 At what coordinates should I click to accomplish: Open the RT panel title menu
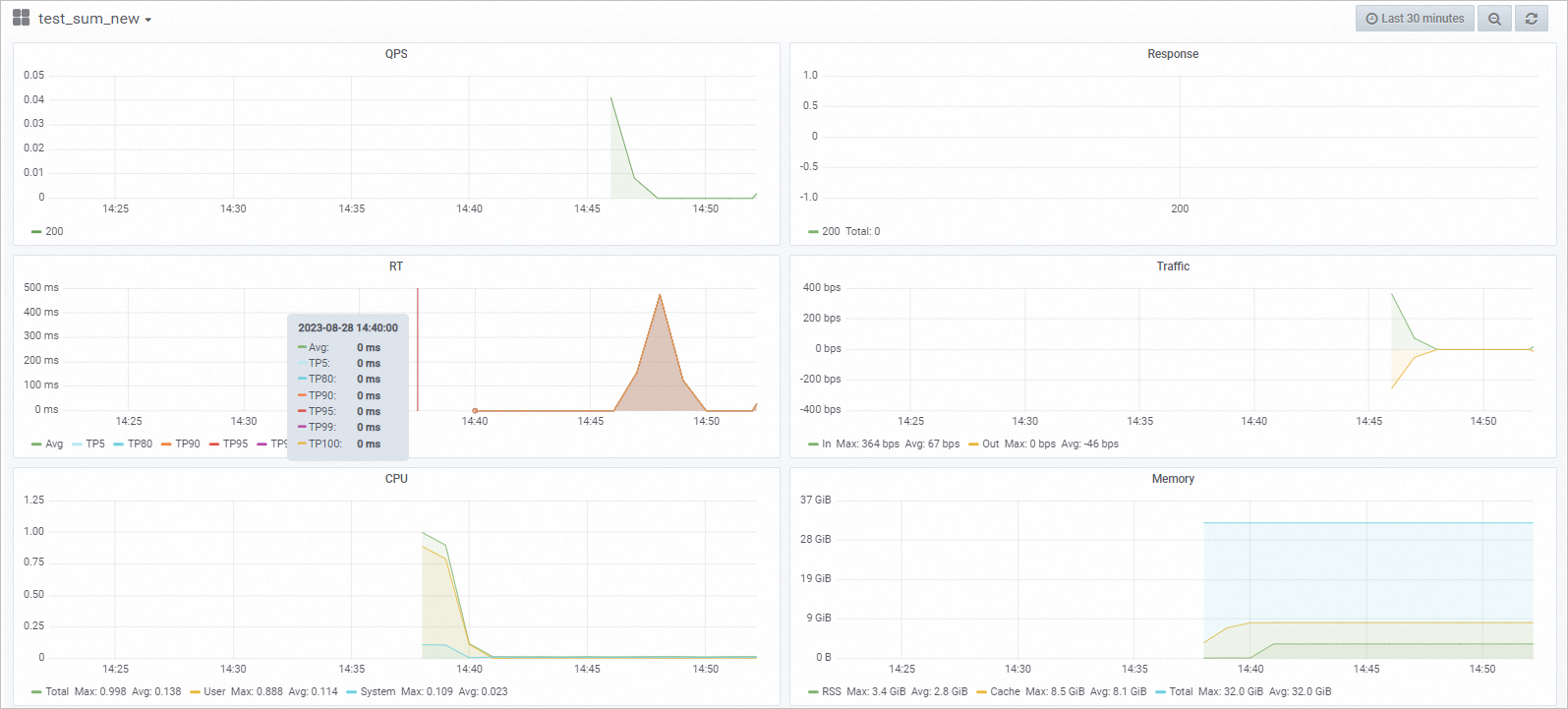(x=396, y=266)
